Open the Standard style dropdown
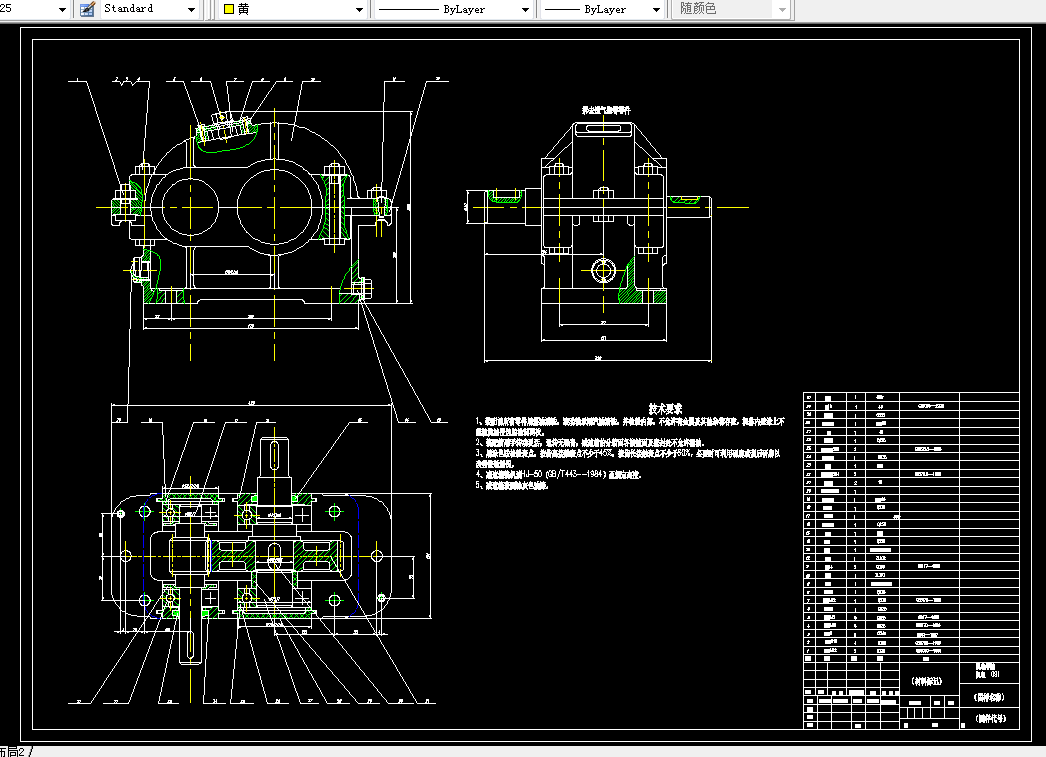Screen dimensions: 1046x757 tap(191, 9)
